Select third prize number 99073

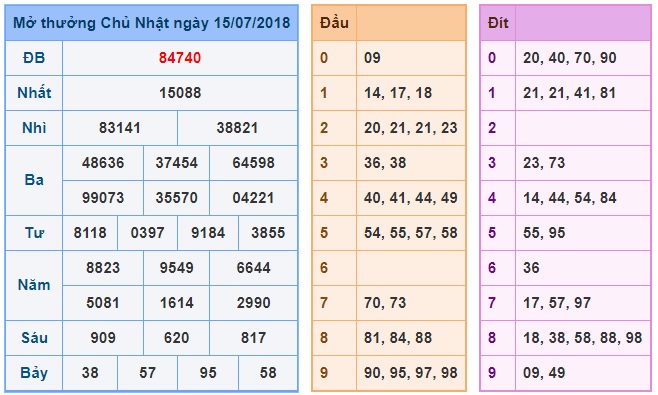(x=103, y=198)
